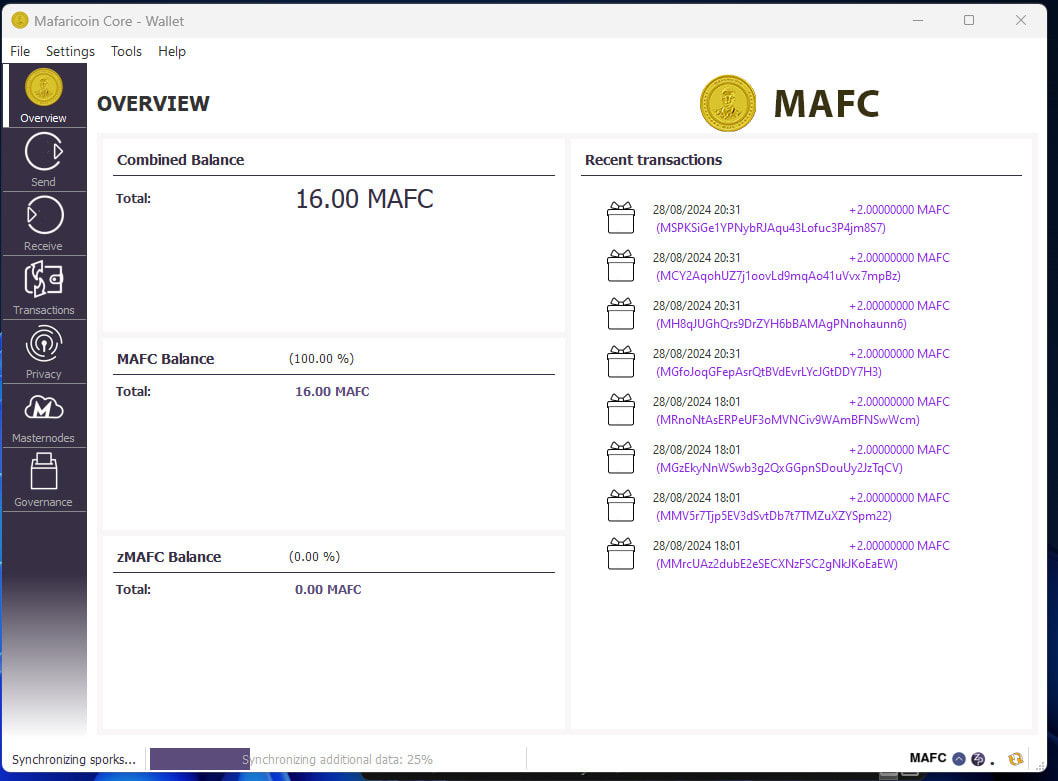Select the Overview tab in the sidebar
Image resolution: width=1058 pixels, height=781 pixels.
(x=43, y=95)
